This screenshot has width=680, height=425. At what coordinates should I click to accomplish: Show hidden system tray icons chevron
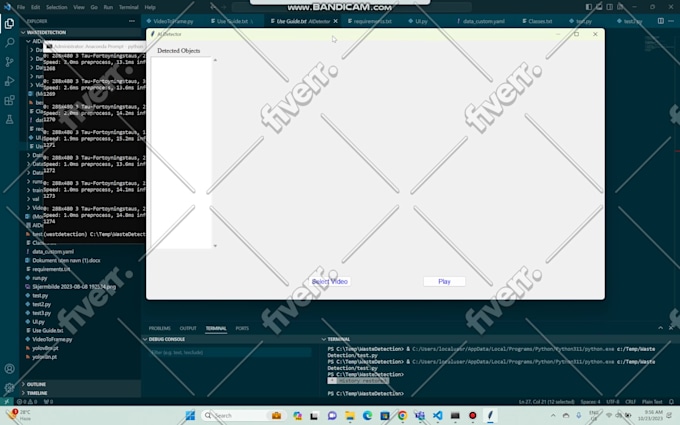(553, 415)
